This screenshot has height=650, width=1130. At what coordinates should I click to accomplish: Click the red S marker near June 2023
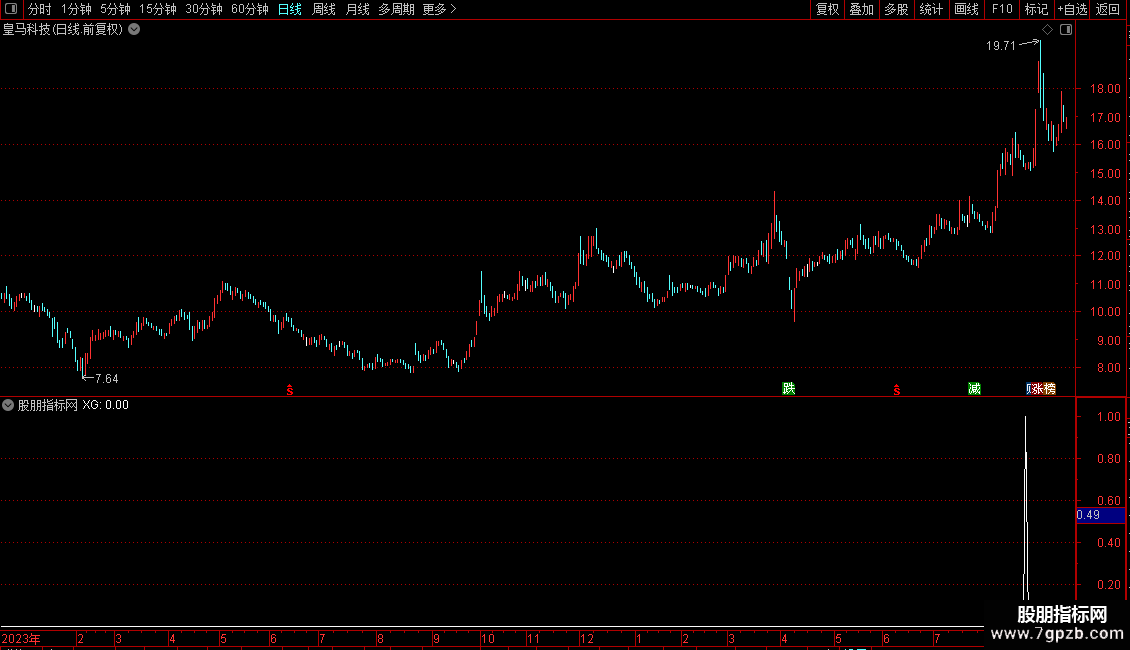(x=290, y=390)
